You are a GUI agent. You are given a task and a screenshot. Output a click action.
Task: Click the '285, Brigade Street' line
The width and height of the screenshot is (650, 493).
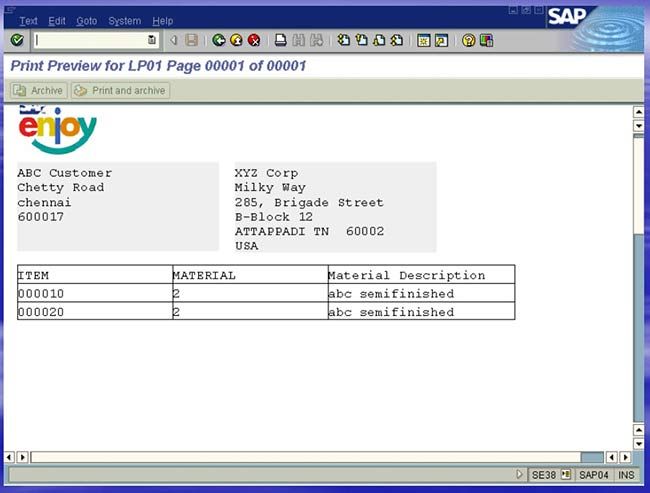coord(309,202)
